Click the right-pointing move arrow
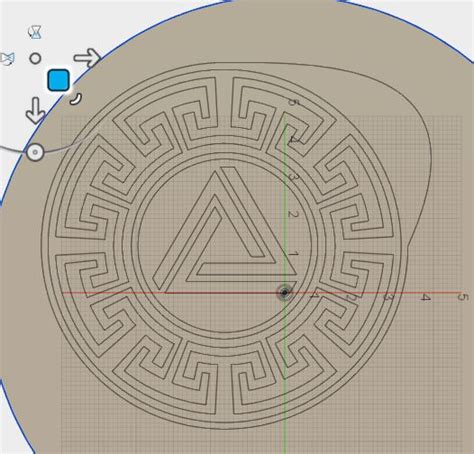474x454 pixels. 87,58
